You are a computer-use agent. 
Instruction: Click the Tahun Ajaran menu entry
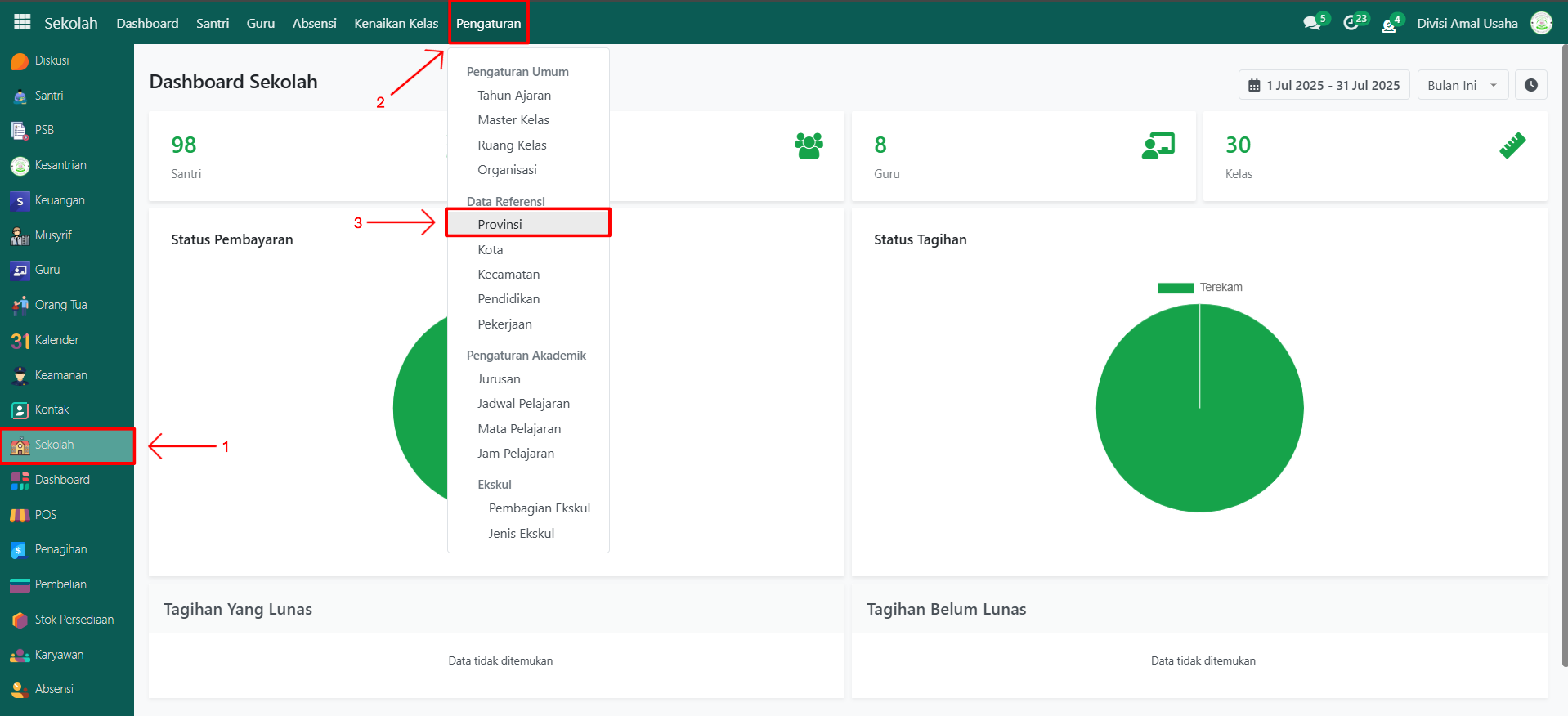(x=514, y=96)
